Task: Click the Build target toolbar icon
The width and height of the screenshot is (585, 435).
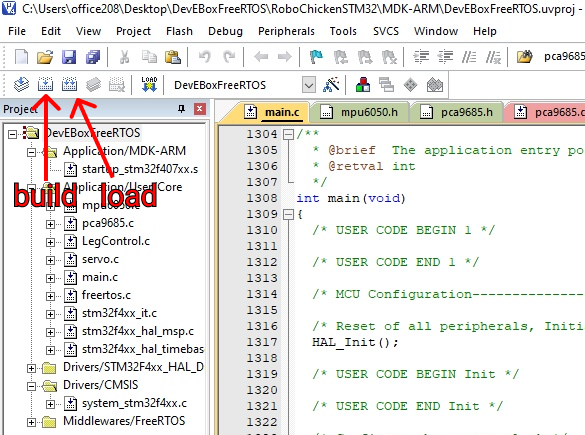Action: [x=45, y=85]
